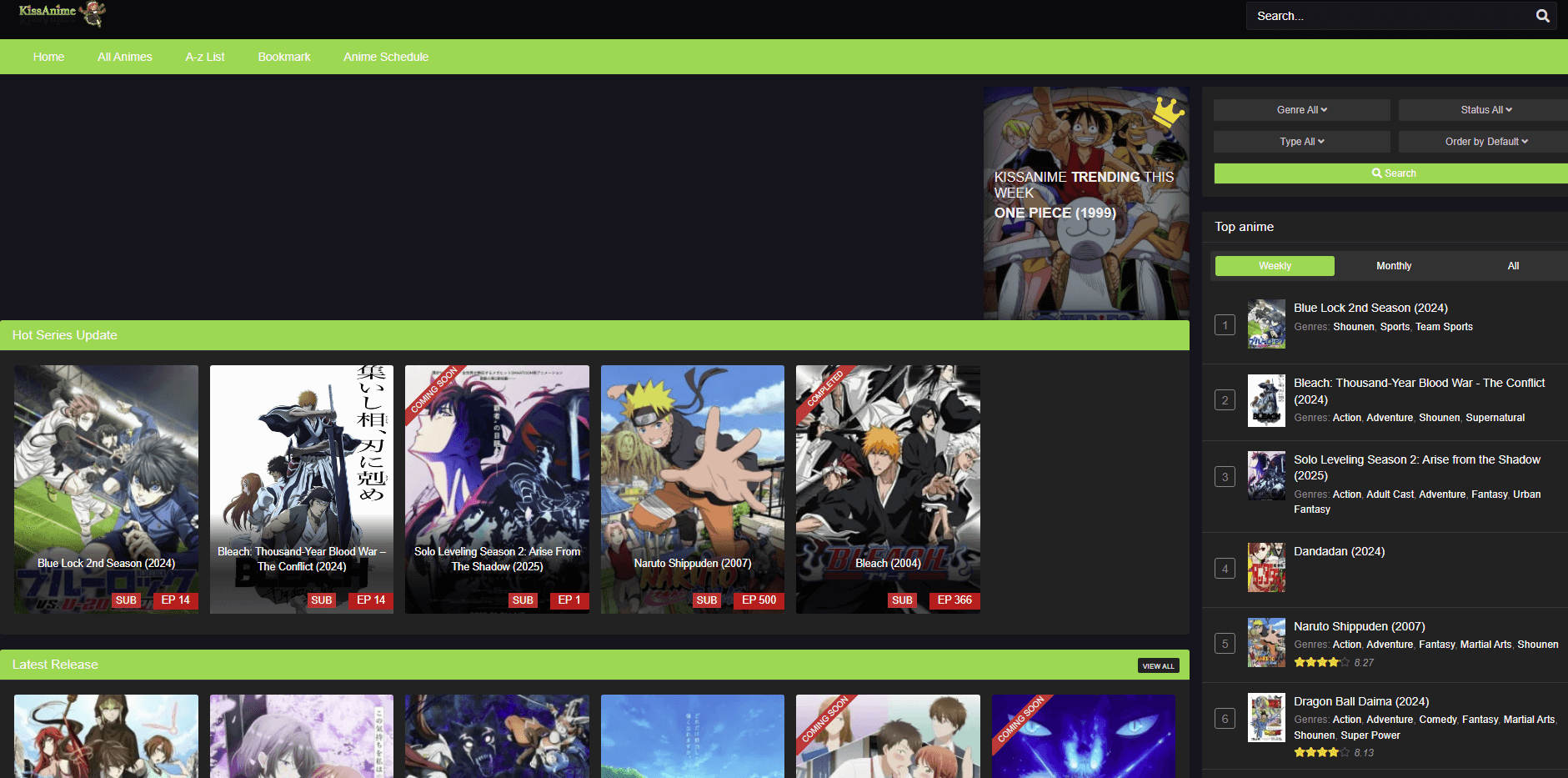Click the Top anime heading

tap(1244, 227)
